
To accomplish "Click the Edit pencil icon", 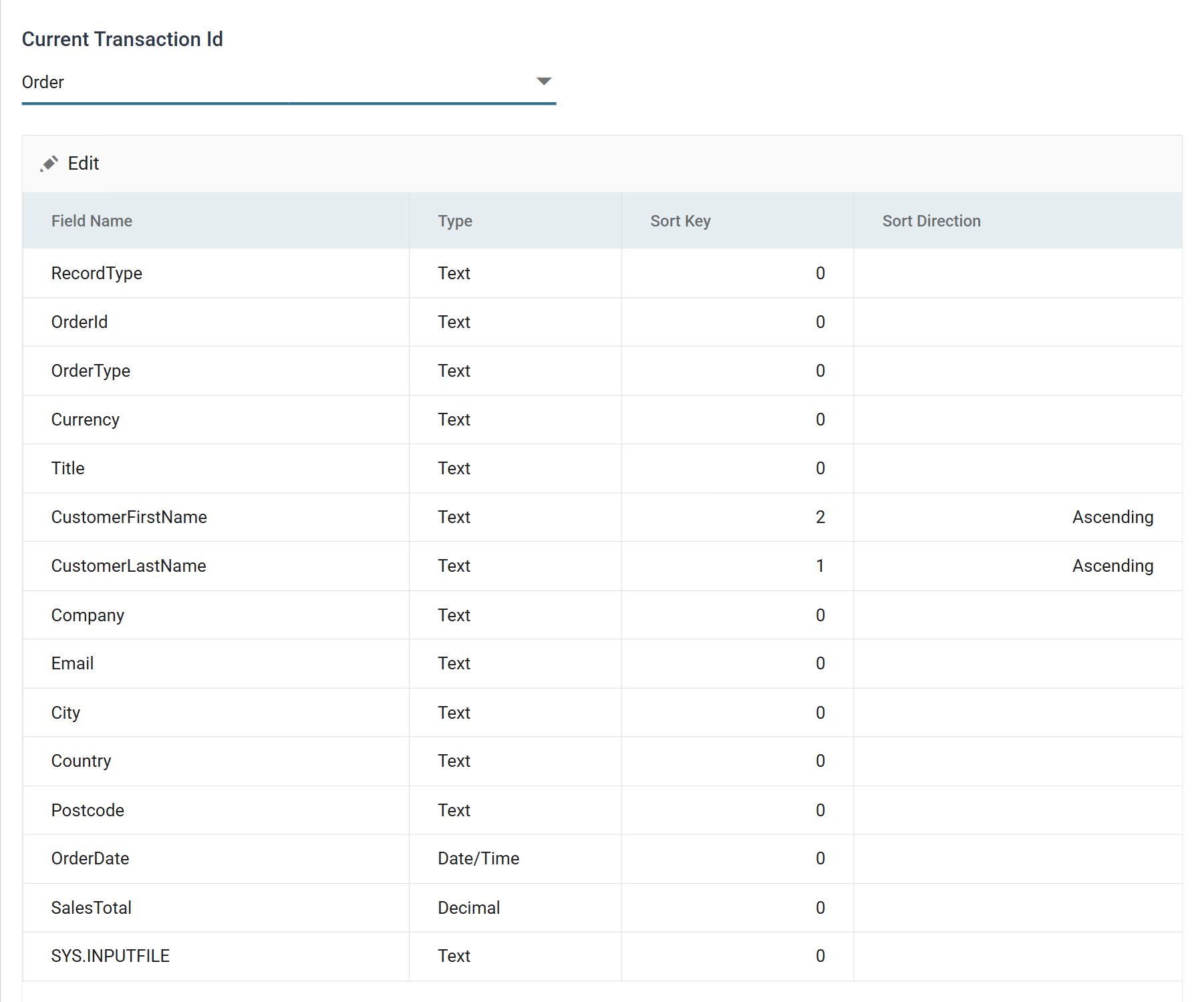I will click(49, 164).
